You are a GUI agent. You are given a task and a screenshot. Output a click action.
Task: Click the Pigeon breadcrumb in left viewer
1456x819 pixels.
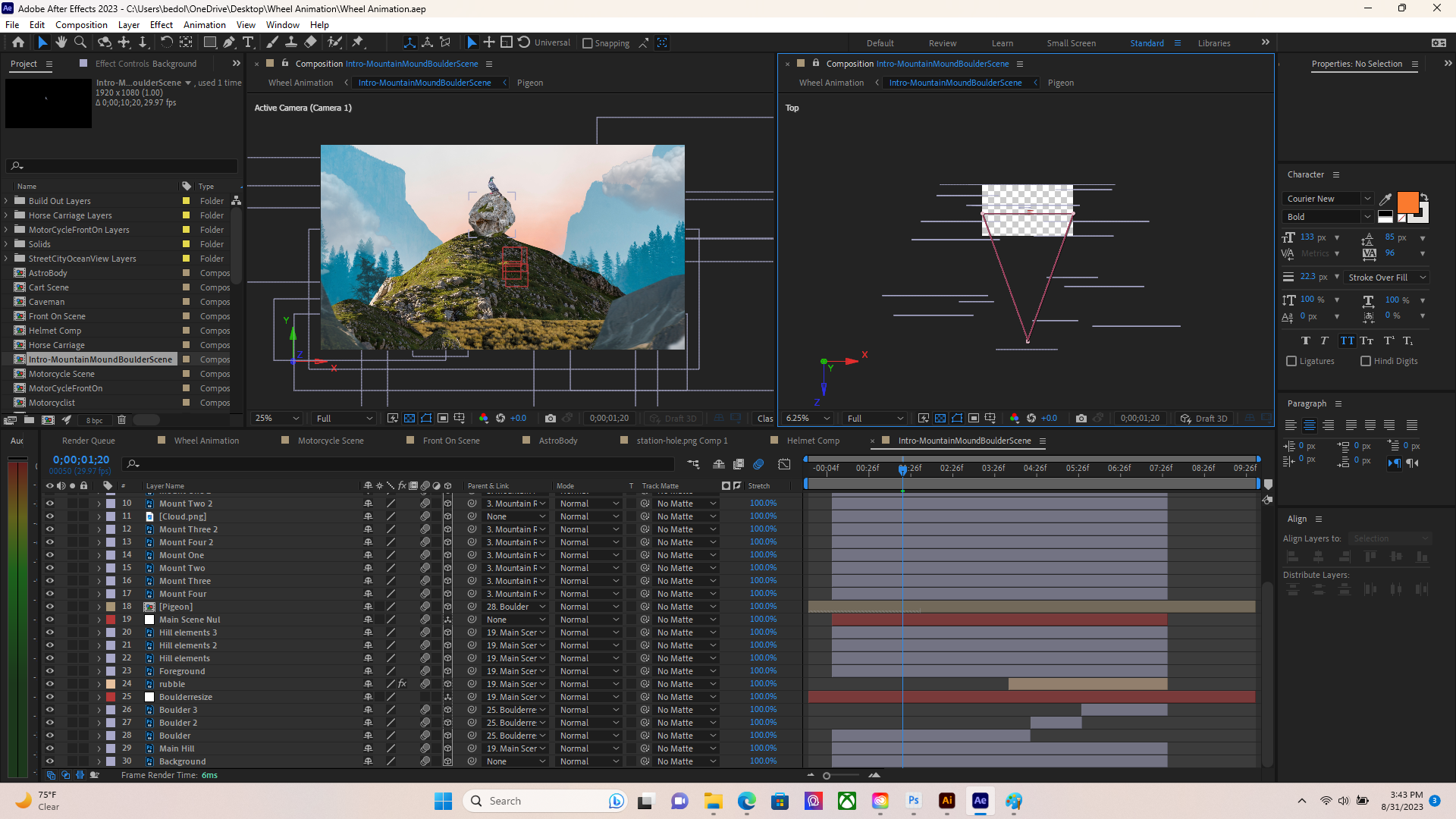pos(529,83)
